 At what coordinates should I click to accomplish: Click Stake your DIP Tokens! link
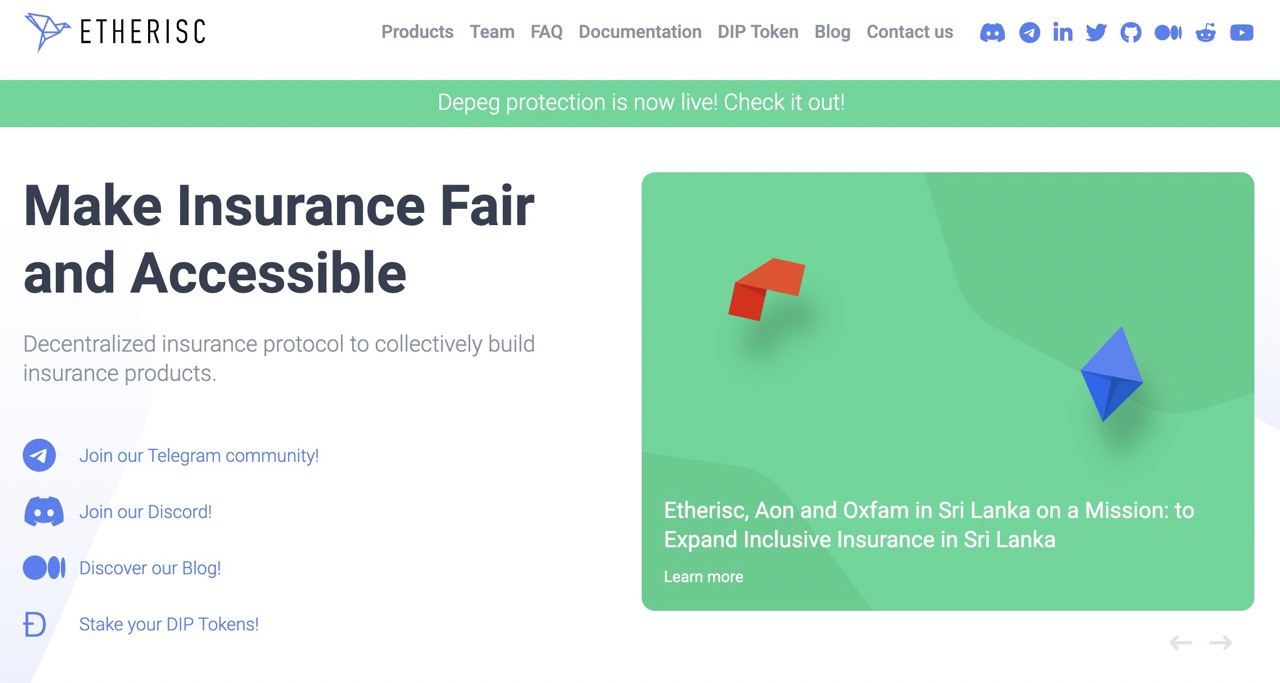169,623
